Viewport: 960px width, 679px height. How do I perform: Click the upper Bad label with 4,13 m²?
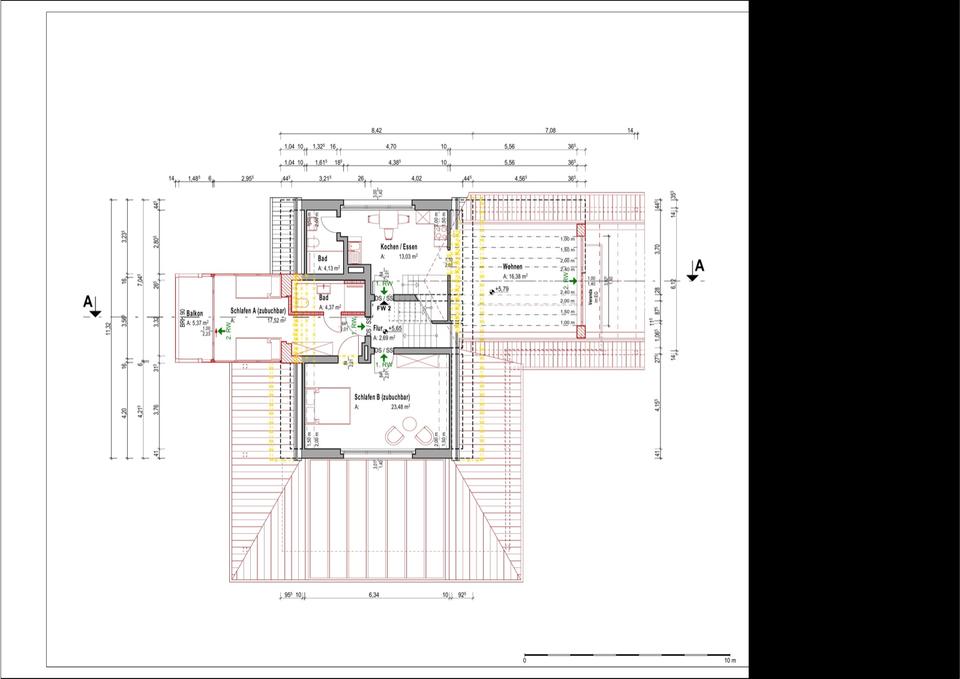click(x=323, y=259)
